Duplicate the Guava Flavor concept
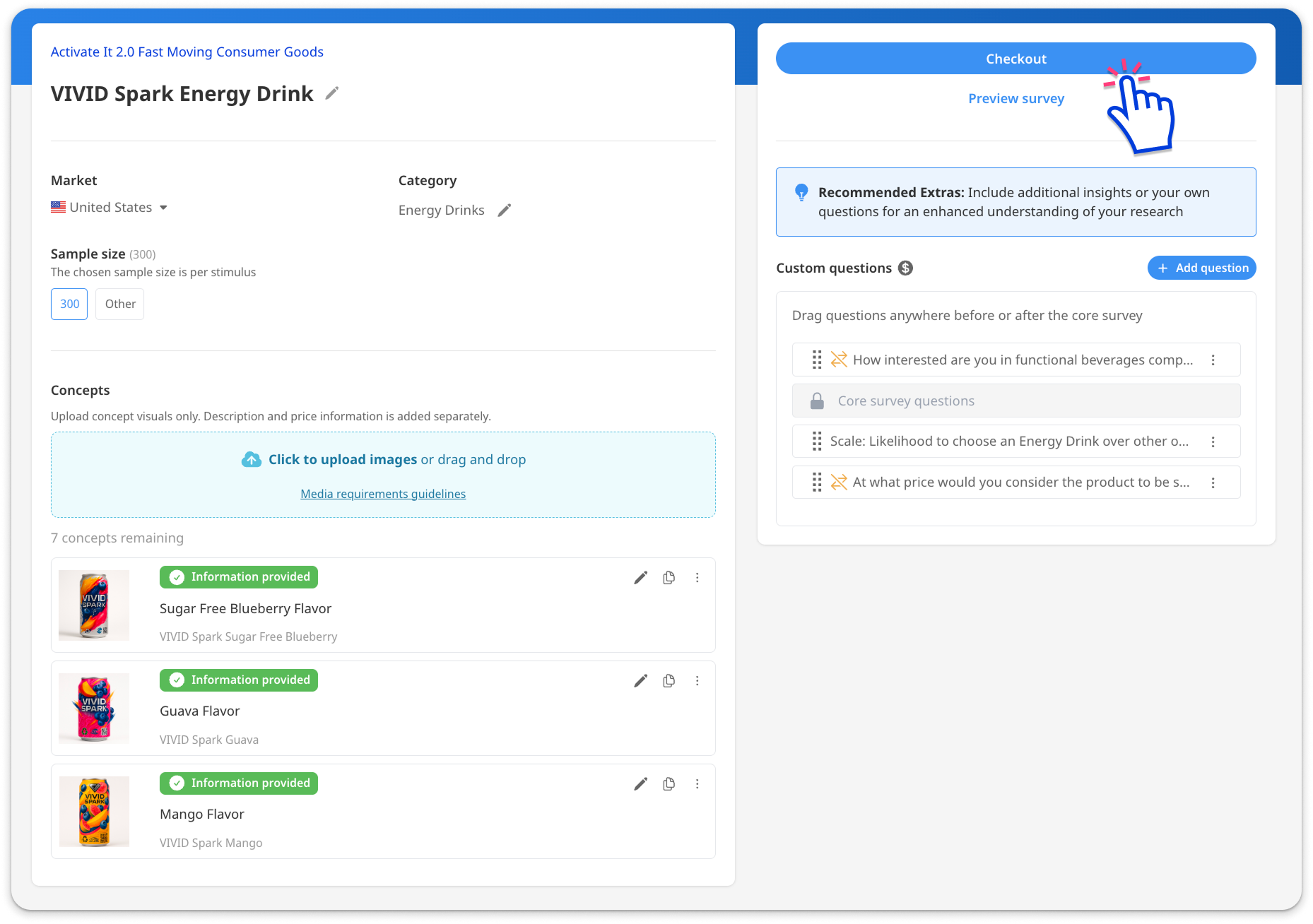The height and width of the screenshot is (924, 1313). point(669,681)
